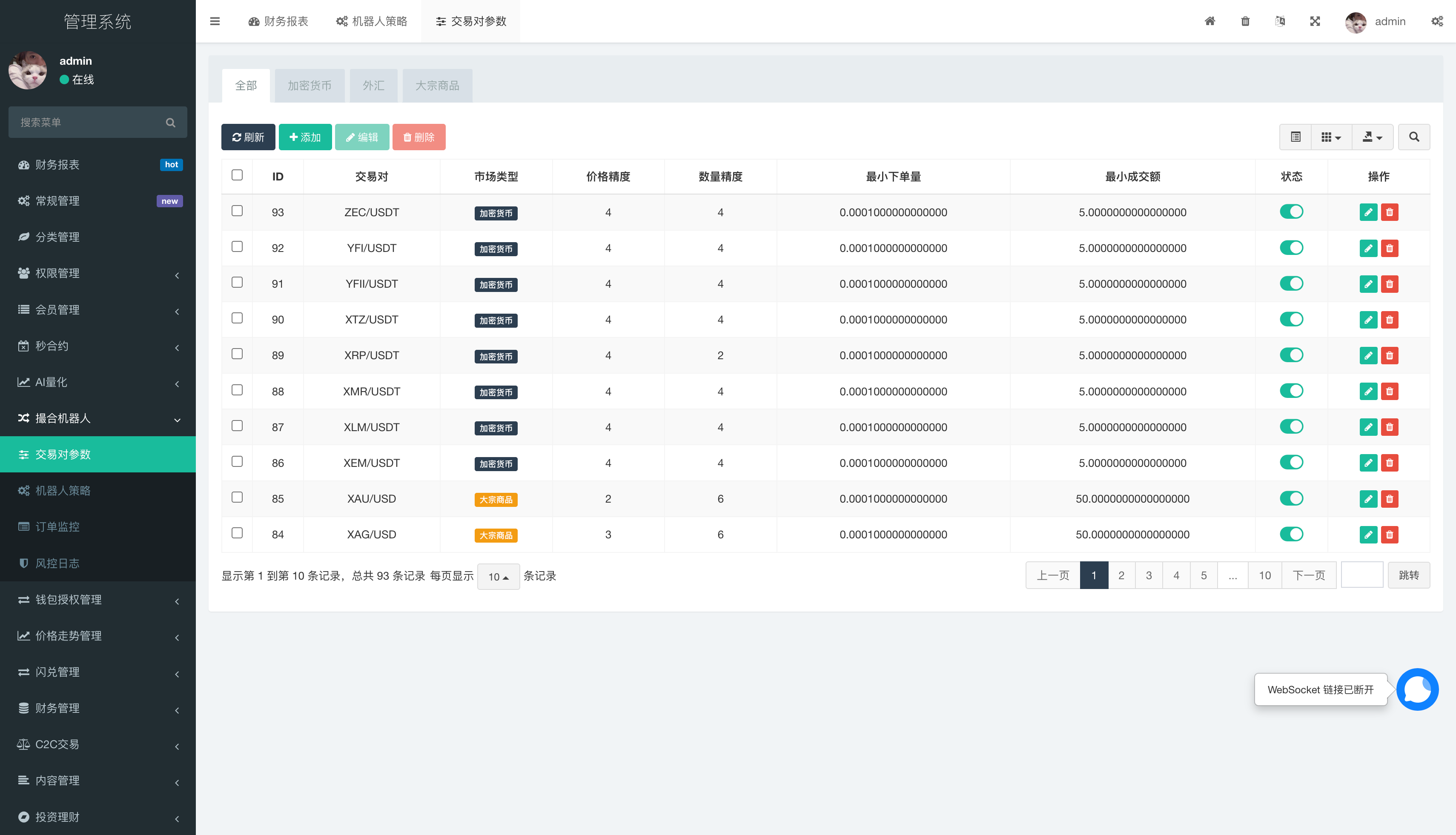Viewport: 1456px width, 835px height.
Task: Click the trash icon in top bar
Action: pos(1245,21)
